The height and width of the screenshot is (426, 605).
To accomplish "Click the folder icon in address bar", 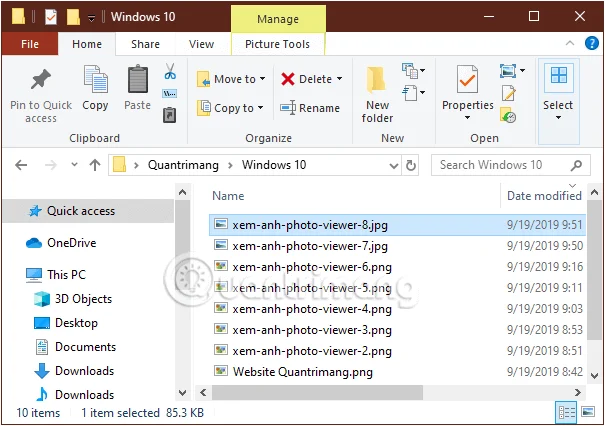I will click(x=119, y=165).
